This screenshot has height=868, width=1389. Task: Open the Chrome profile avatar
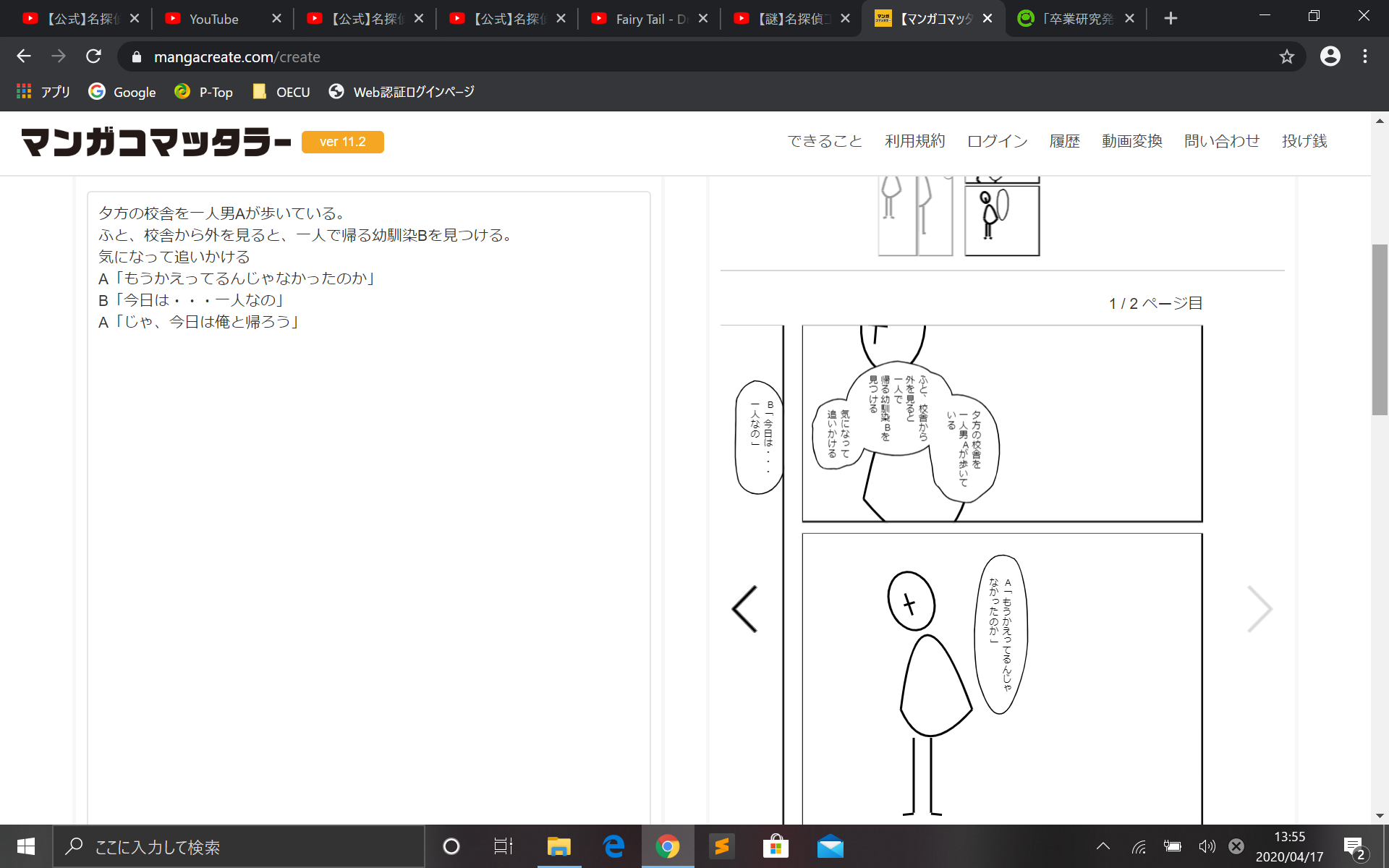[1330, 56]
